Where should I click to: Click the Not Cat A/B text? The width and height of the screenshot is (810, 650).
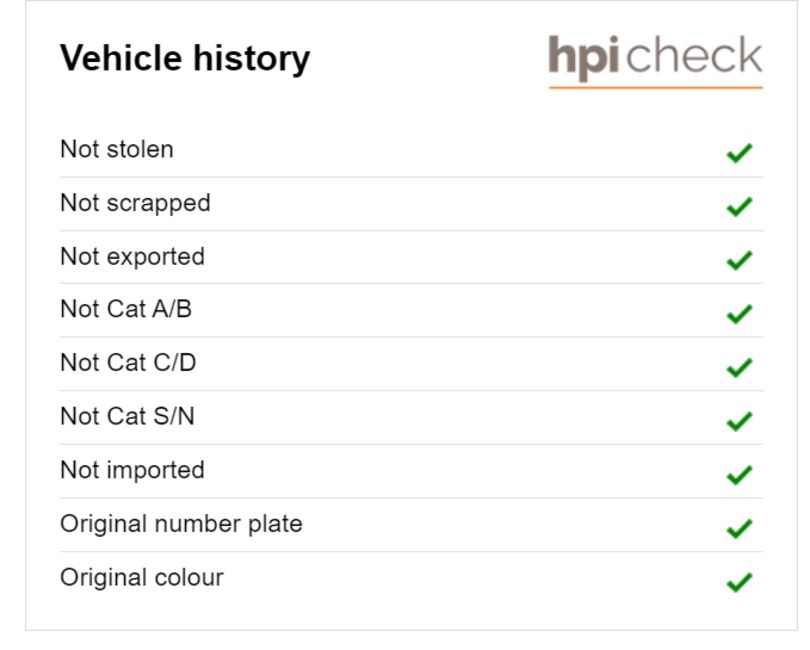click(x=126, y=309)
